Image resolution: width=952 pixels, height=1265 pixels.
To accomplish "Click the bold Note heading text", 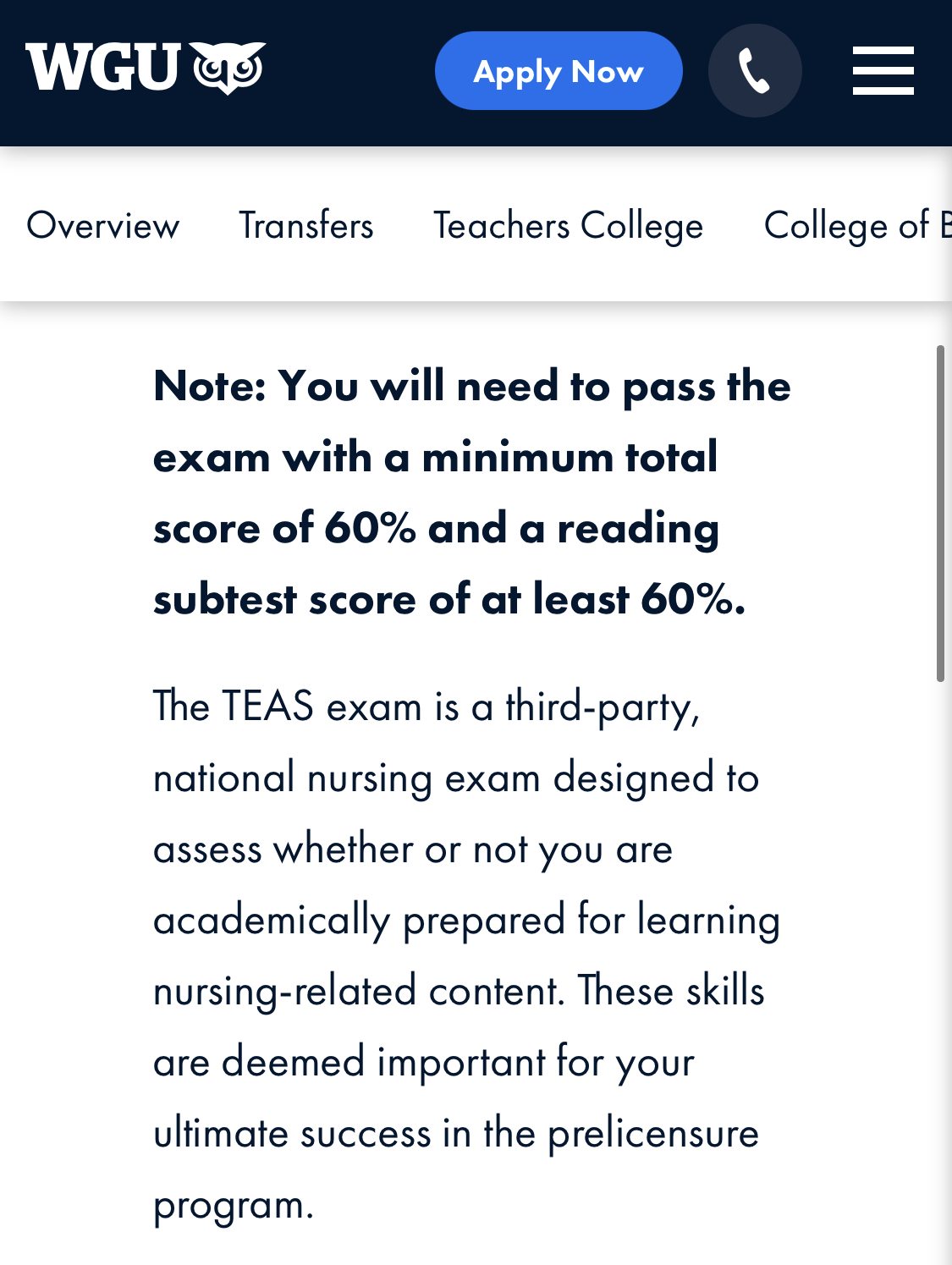I will (472, 492).
